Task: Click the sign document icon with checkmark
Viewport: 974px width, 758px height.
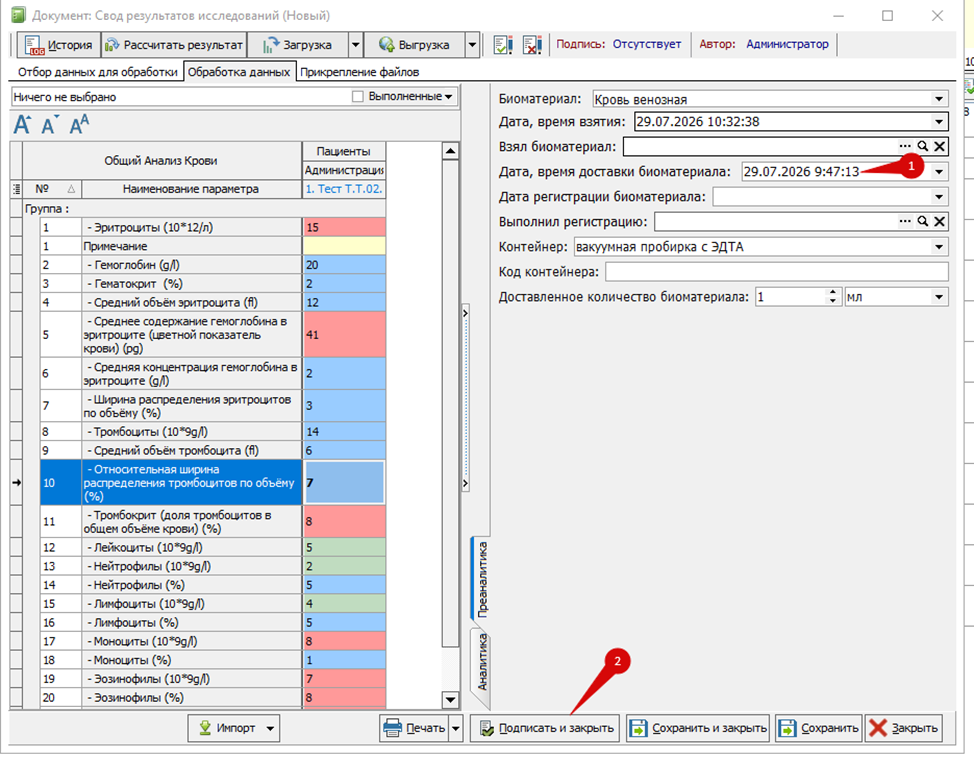Action: (x=503, y=45)
